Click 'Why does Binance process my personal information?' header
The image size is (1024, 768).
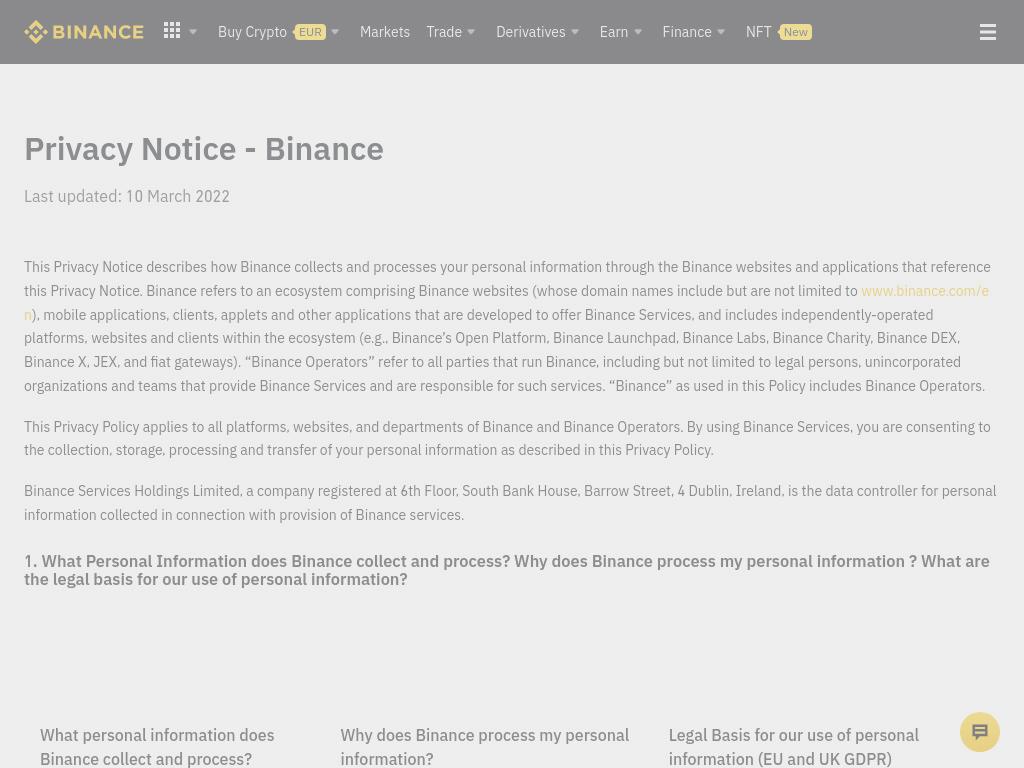point(485,747)
